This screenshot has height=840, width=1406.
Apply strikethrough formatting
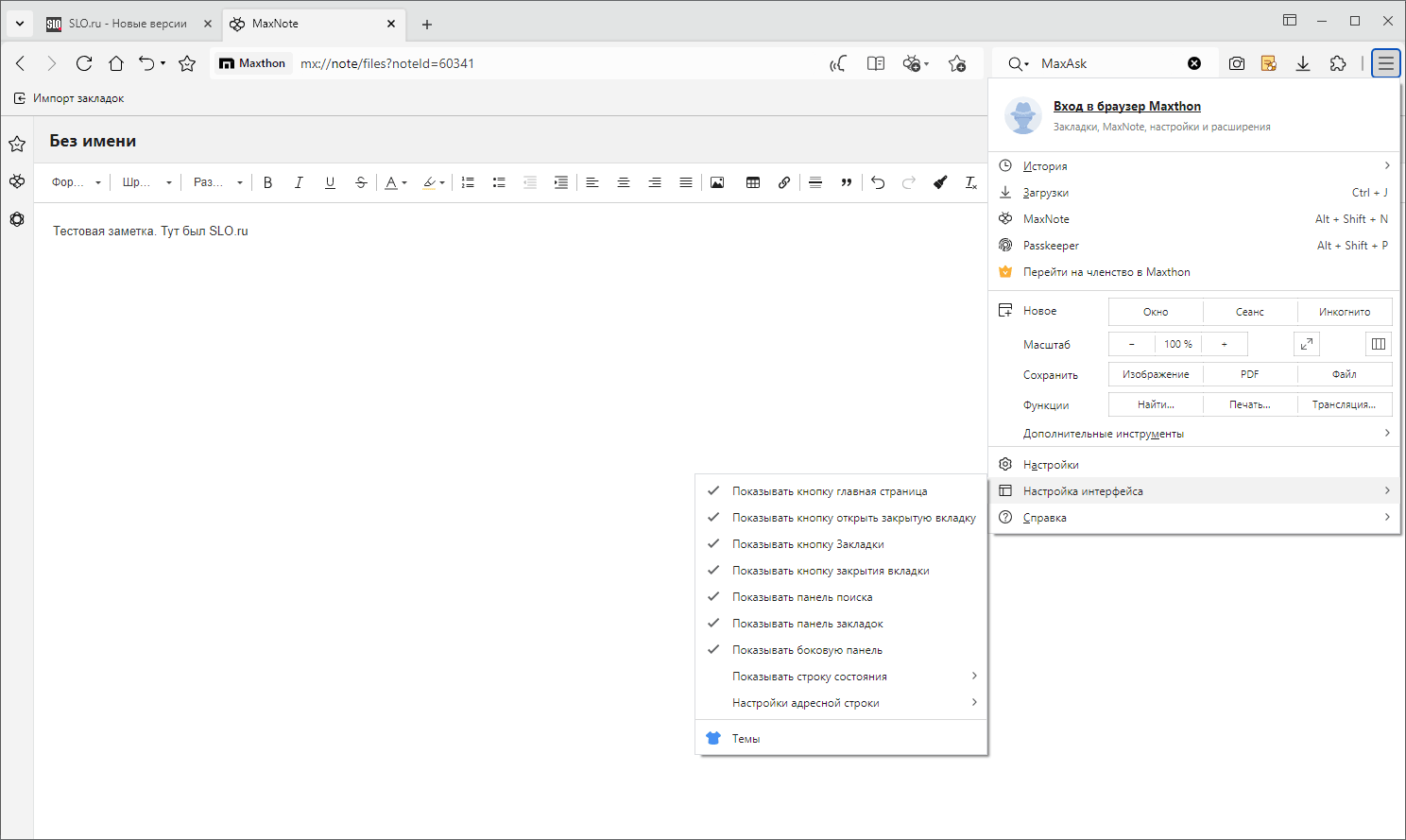(361, 182)
